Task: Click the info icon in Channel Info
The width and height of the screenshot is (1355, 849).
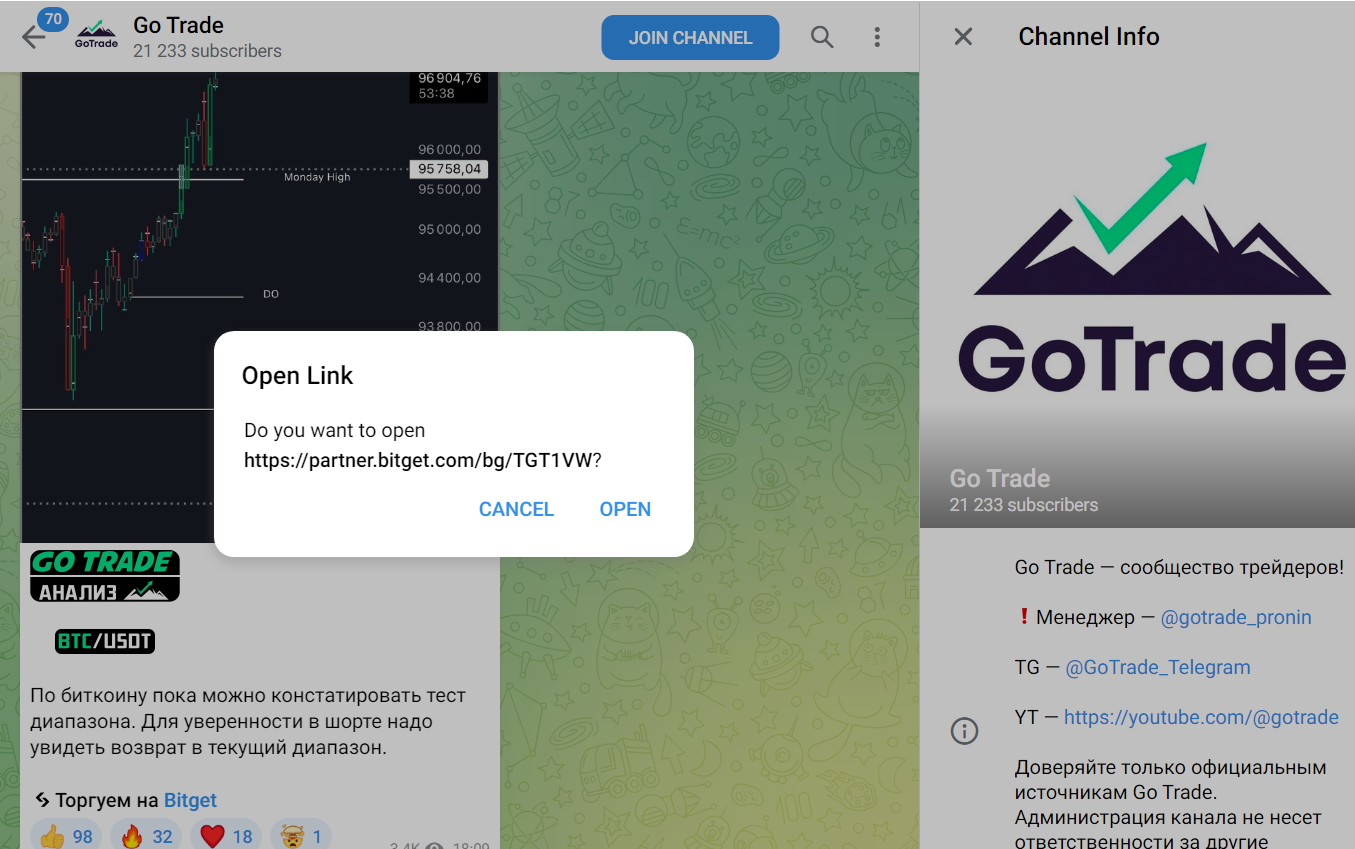Action: pyautogui.click(x=964, y=731)
